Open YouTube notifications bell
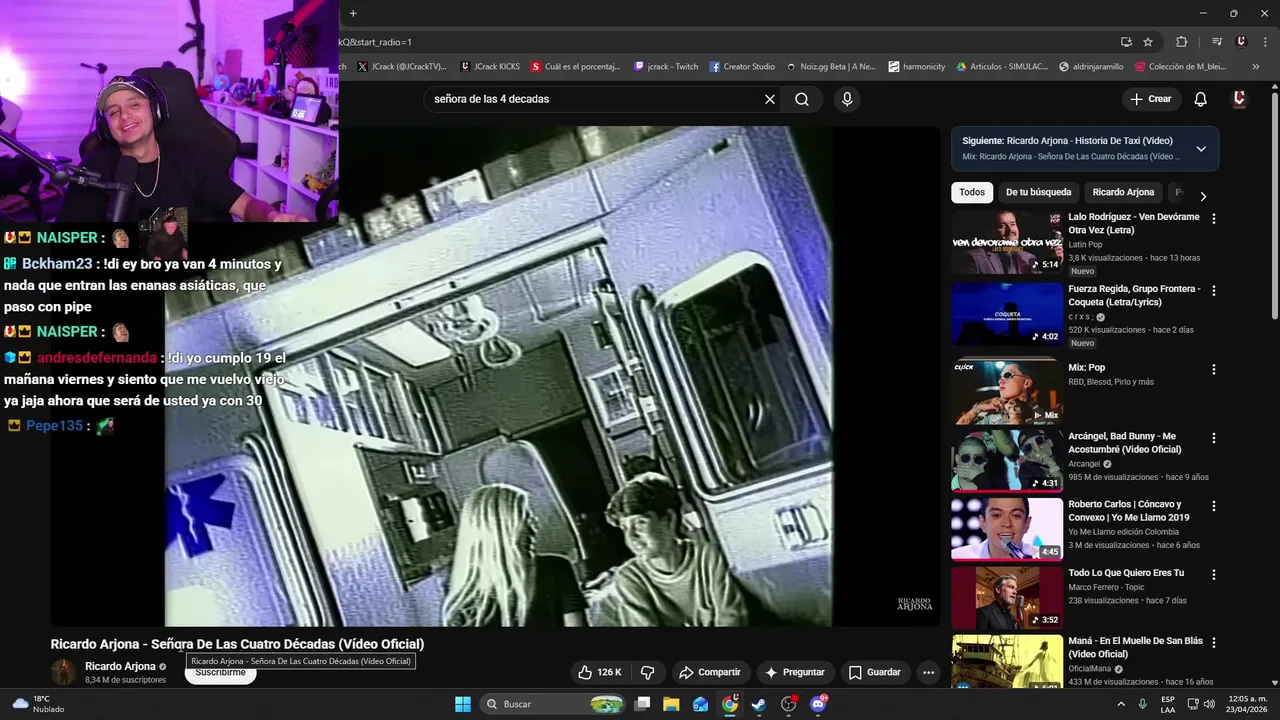1280x720 pixels. click(x=1201, y=99)
